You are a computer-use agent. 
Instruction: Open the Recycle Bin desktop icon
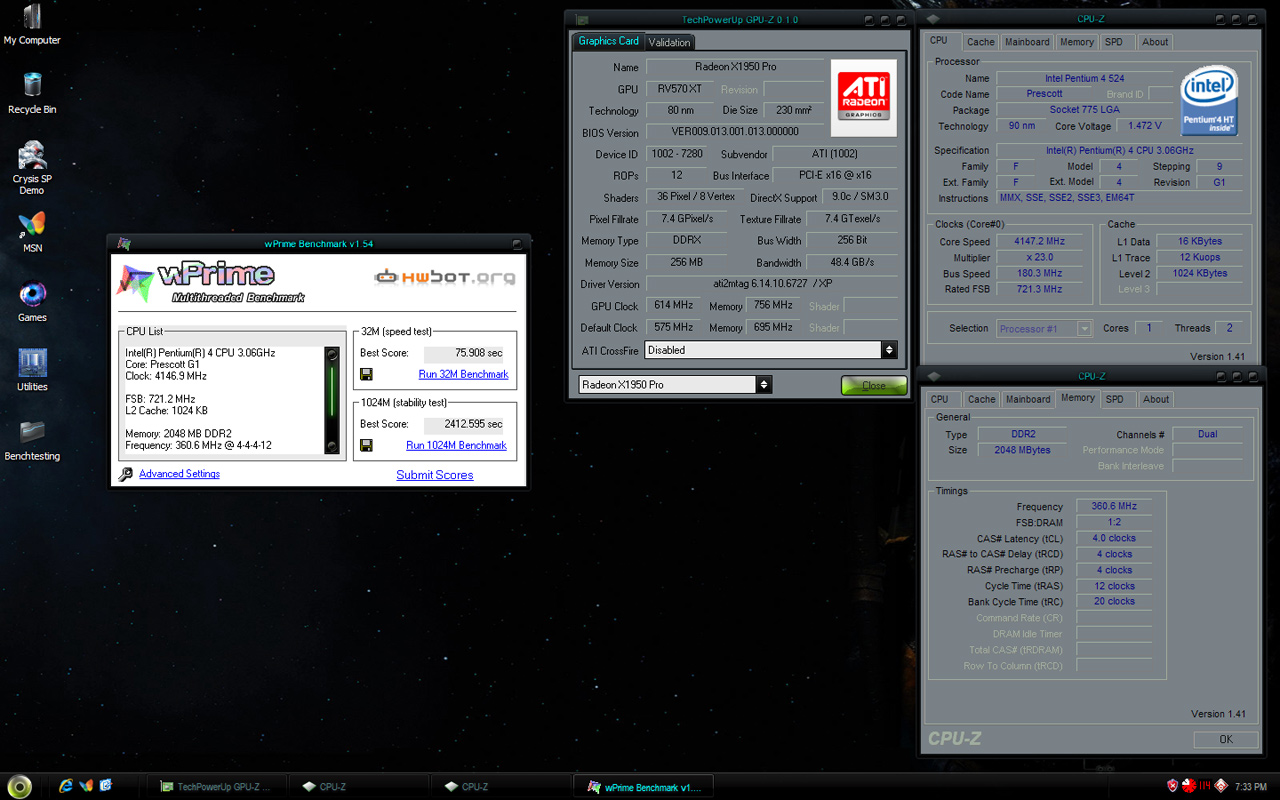point(32,93)
